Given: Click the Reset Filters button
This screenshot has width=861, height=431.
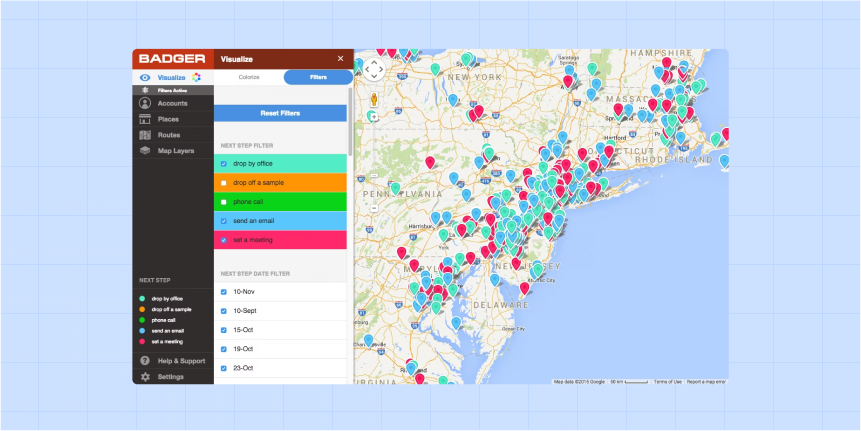Looking at the screenshot, I should click(280, 113).
